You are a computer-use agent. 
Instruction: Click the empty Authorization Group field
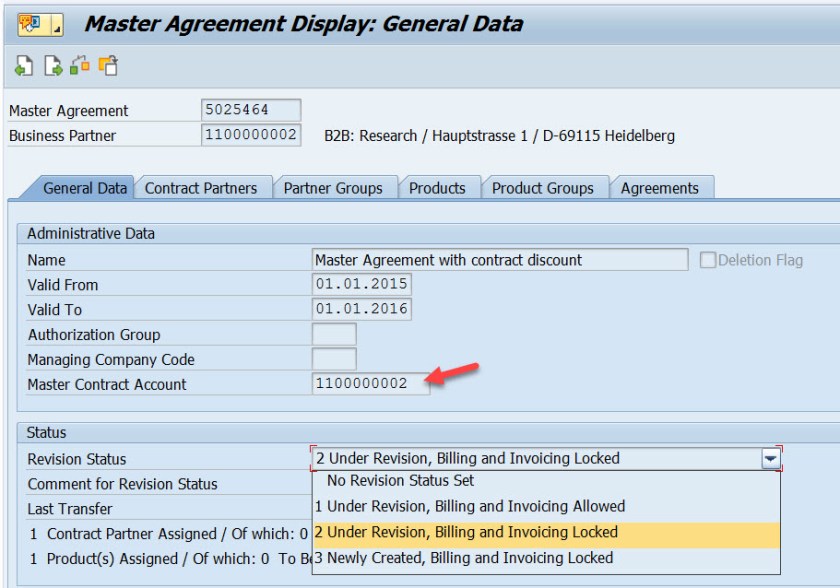point(334,334)
